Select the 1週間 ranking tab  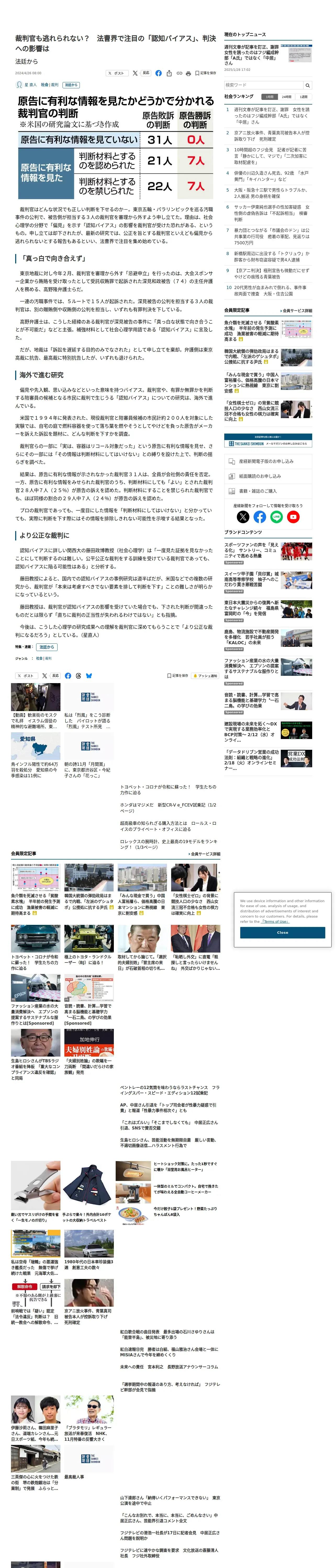click(303, 97)
